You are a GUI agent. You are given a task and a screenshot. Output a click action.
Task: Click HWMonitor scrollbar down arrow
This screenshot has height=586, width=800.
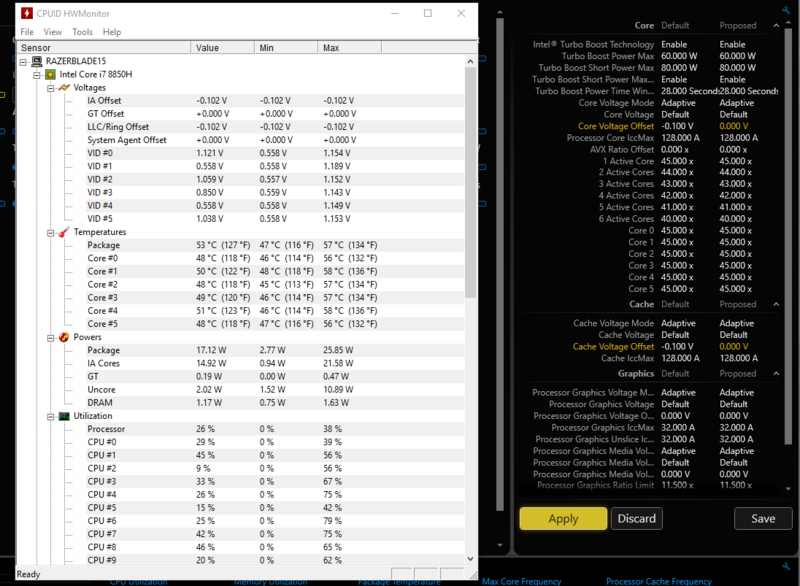470,559
